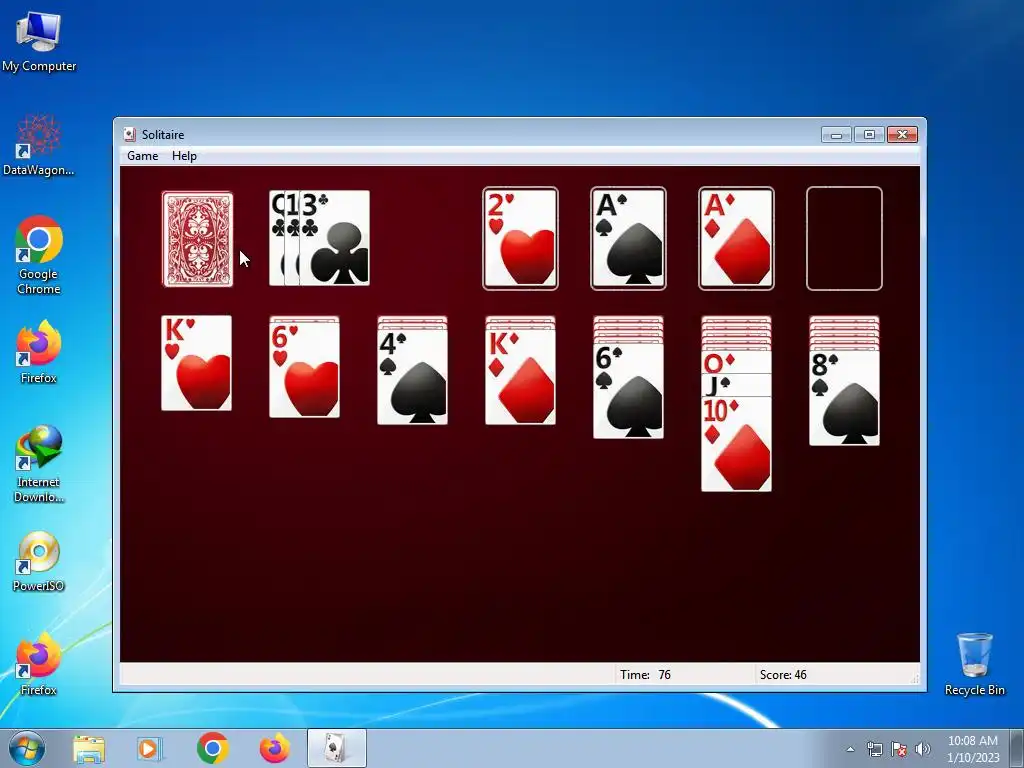Image resolution: width=1024 pixels, height=768 pixels.
Task: Open the Action Center flag icon
Action: click(x=899, y=749)
